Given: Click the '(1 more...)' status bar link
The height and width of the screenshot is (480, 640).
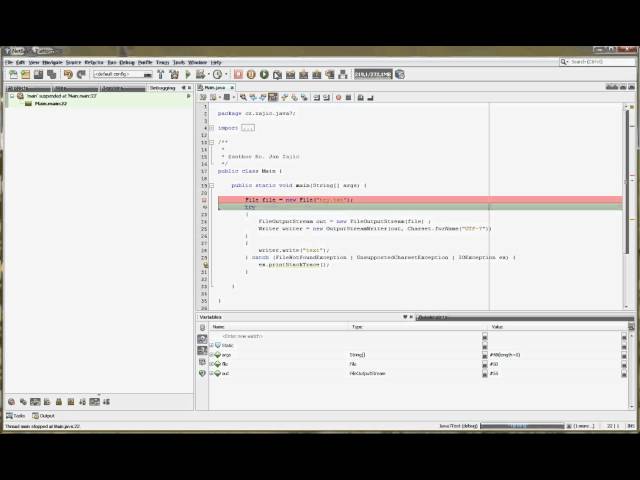Looking at the screenshot, I should 584,426.
